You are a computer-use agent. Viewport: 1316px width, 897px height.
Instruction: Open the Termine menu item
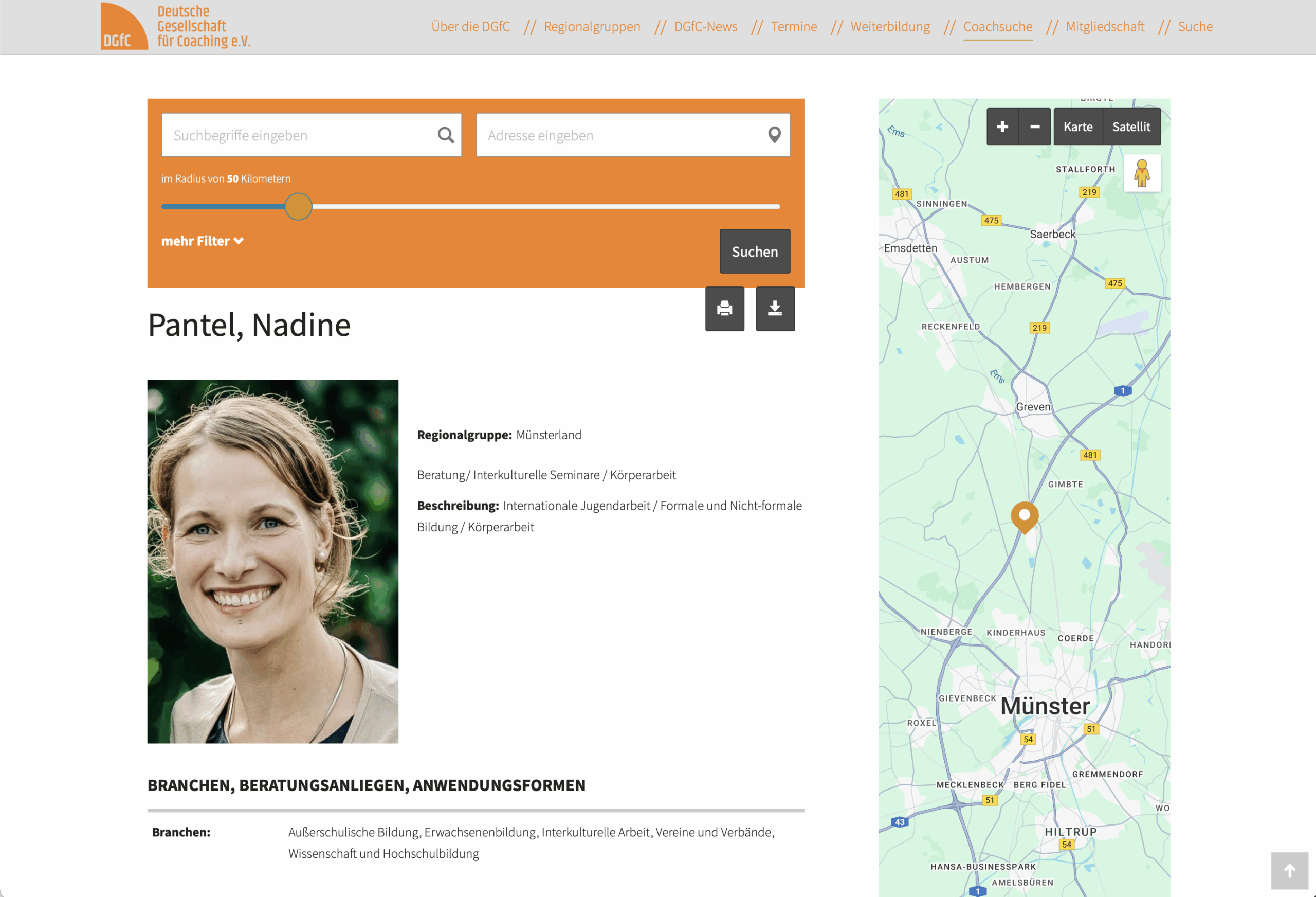(x=793, y=26)
